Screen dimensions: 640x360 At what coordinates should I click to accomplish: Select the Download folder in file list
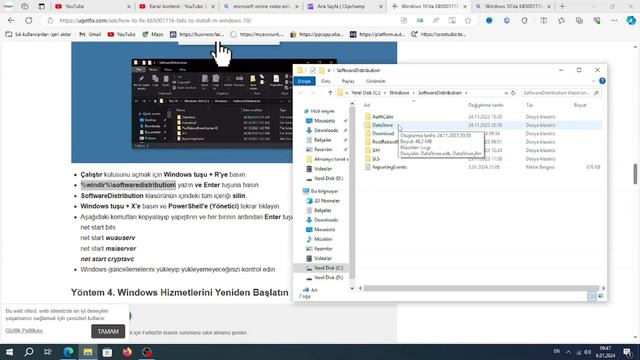pyautogui.click(x=383, y=133)
